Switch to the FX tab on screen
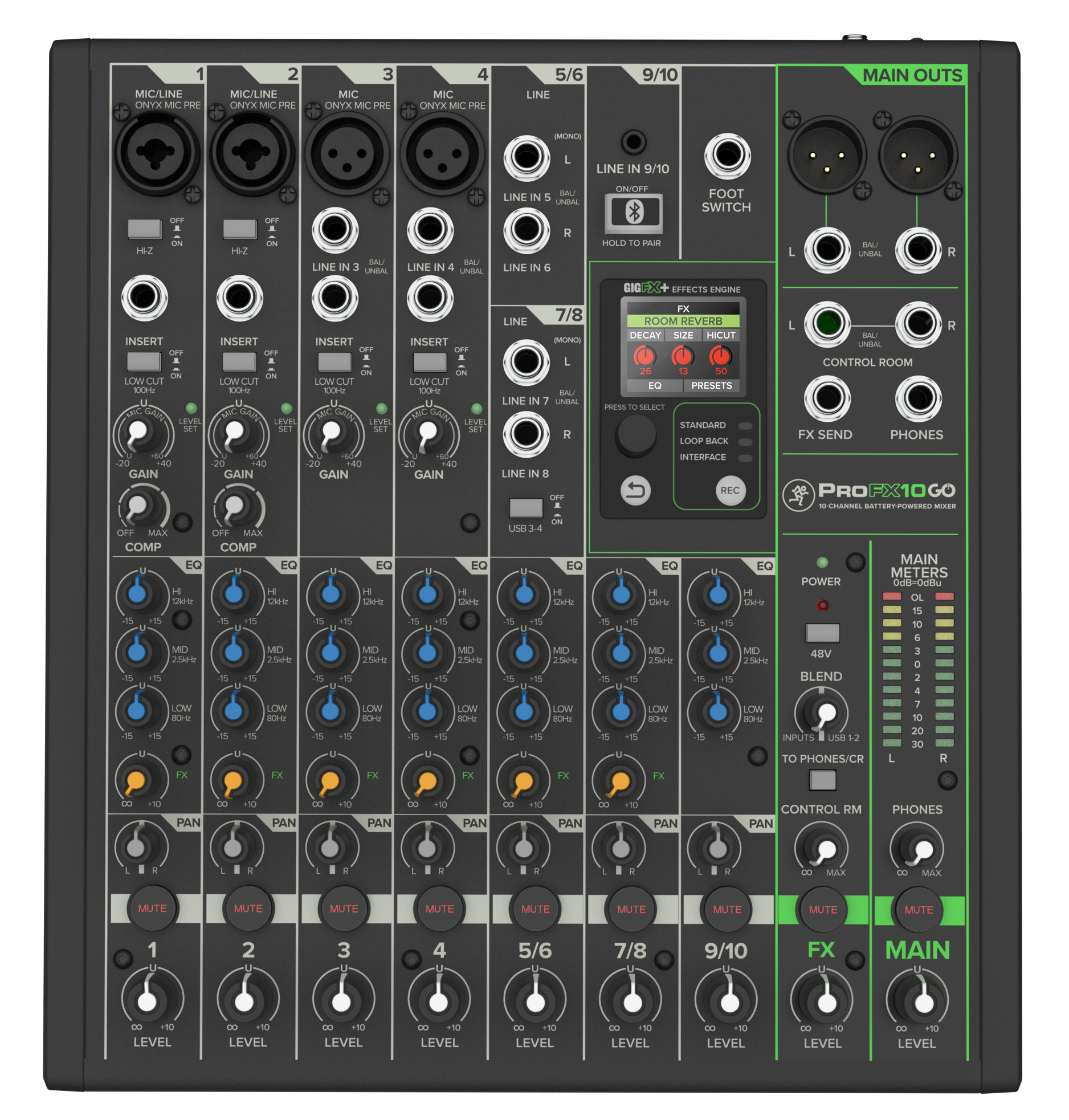1069x1120 pixels. [682, 308]
